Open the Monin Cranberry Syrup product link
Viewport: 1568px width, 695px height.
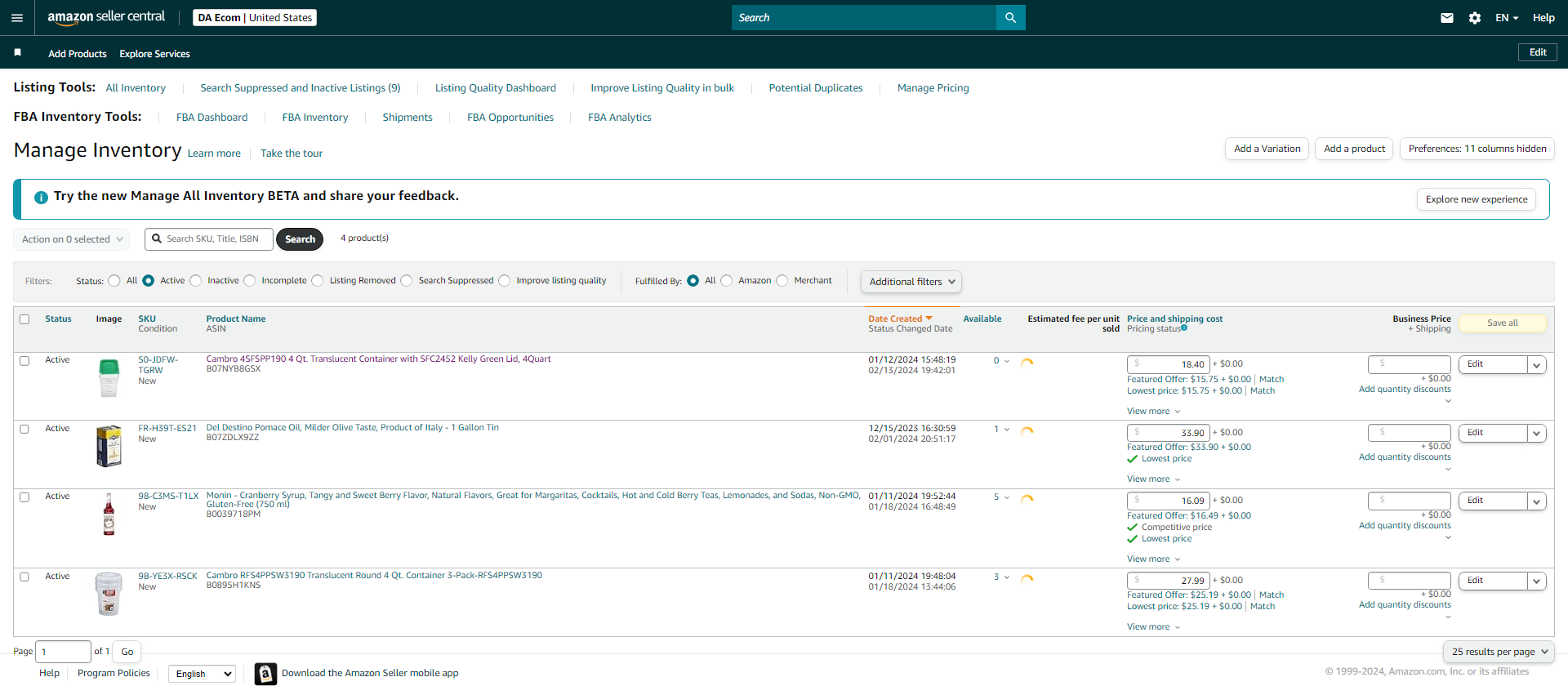[x=533, y=500]
